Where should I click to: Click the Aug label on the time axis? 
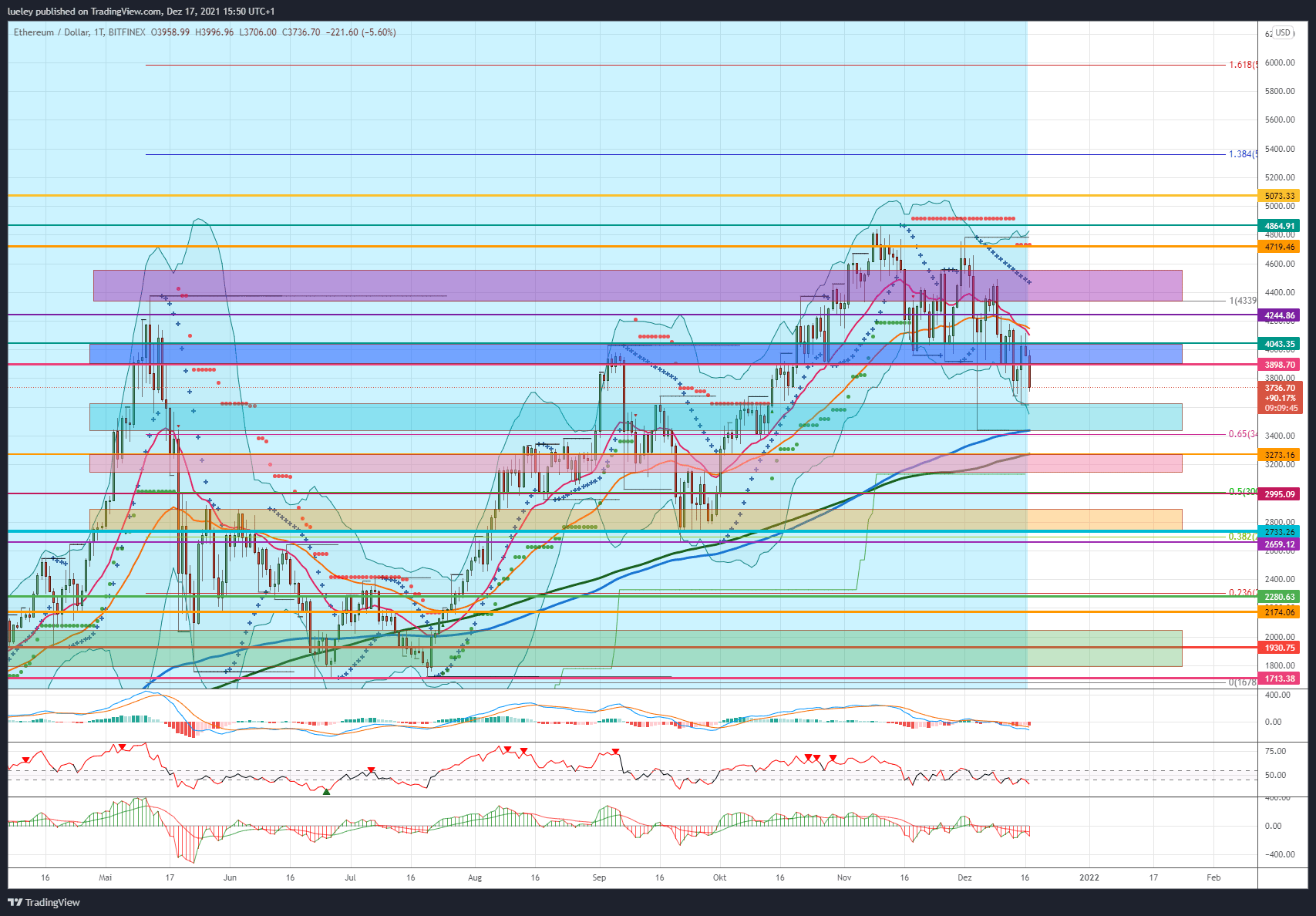pyautogui.click(x=475, y=877)
